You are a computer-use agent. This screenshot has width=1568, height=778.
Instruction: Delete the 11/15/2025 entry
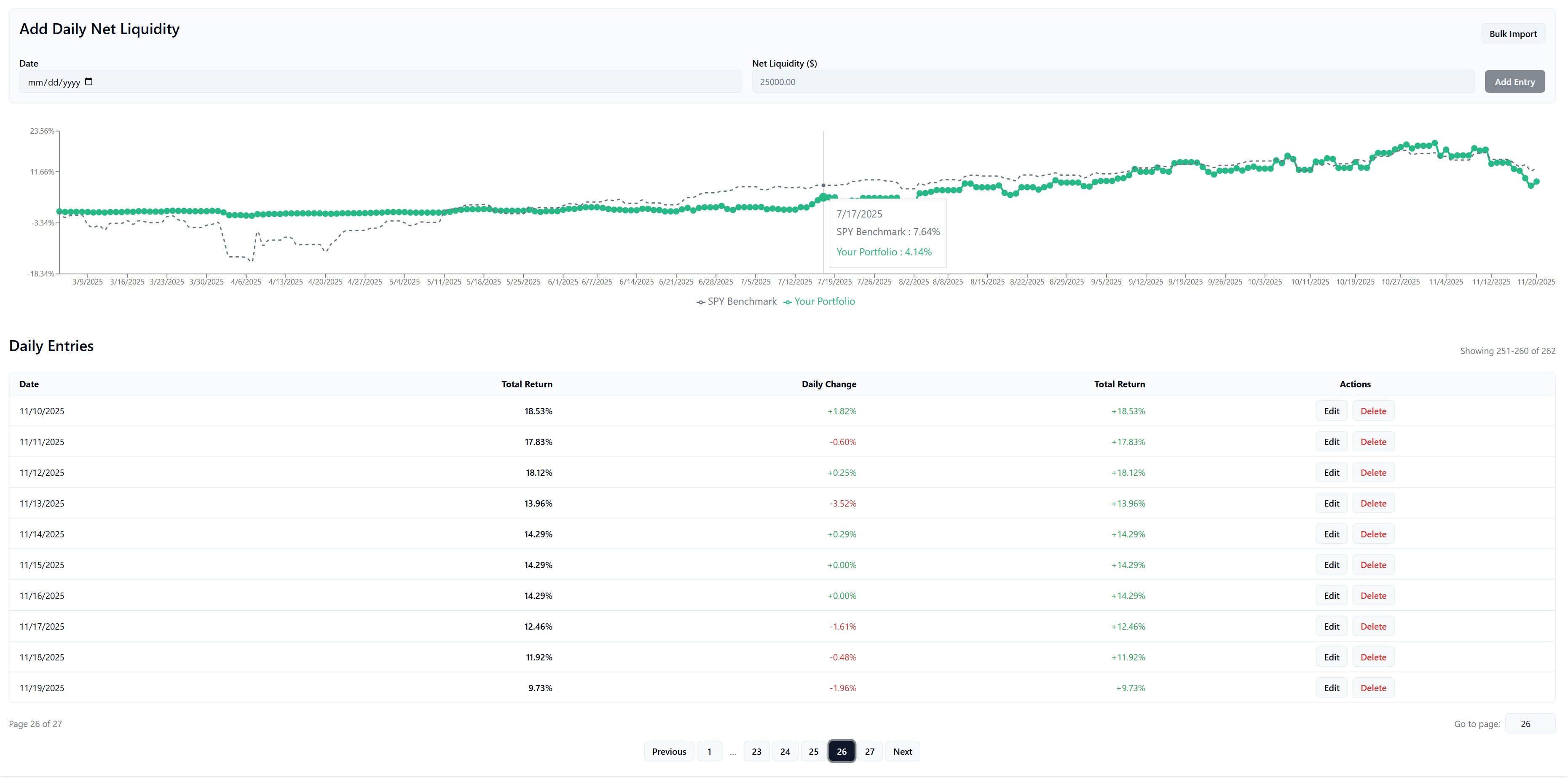(1373, 564)
